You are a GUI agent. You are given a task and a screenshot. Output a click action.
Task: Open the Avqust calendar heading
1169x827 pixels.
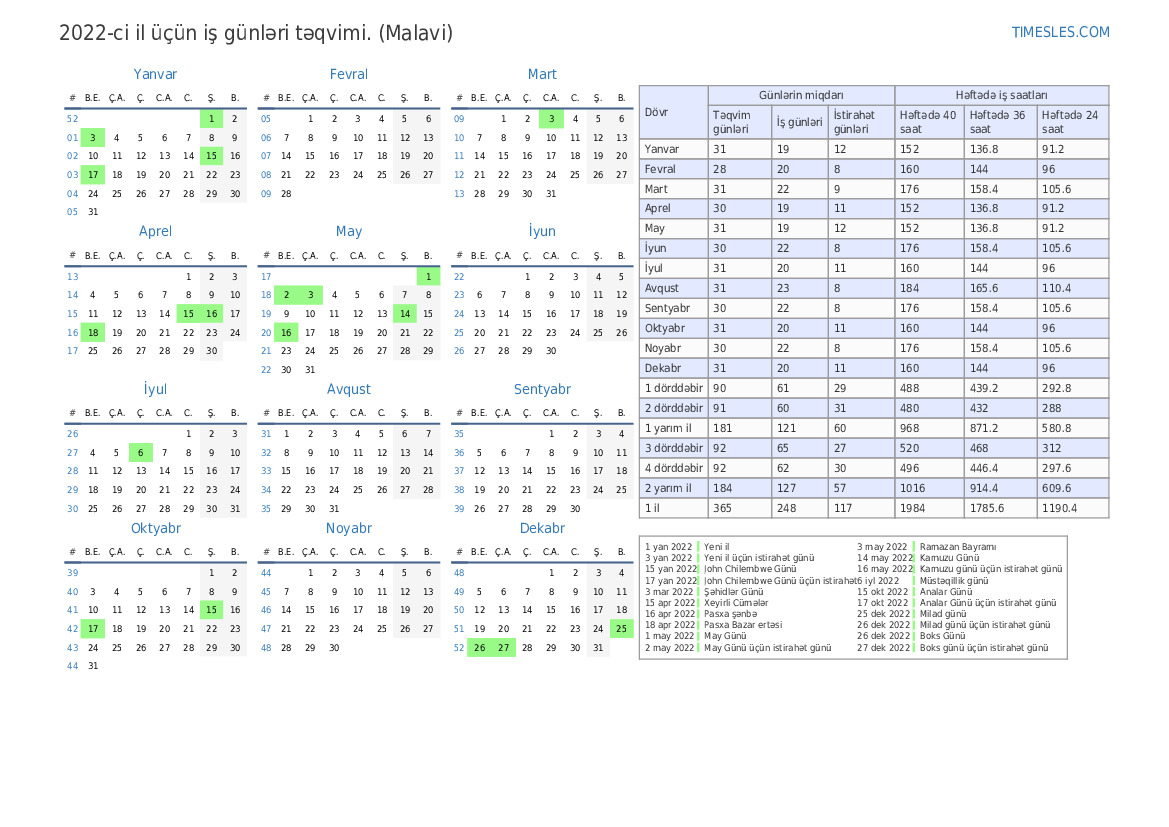(x=349, y=389)
